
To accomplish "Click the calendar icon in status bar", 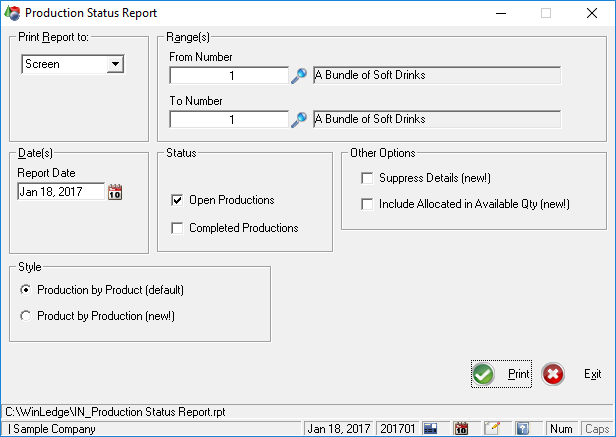I will tap(461, 429).
